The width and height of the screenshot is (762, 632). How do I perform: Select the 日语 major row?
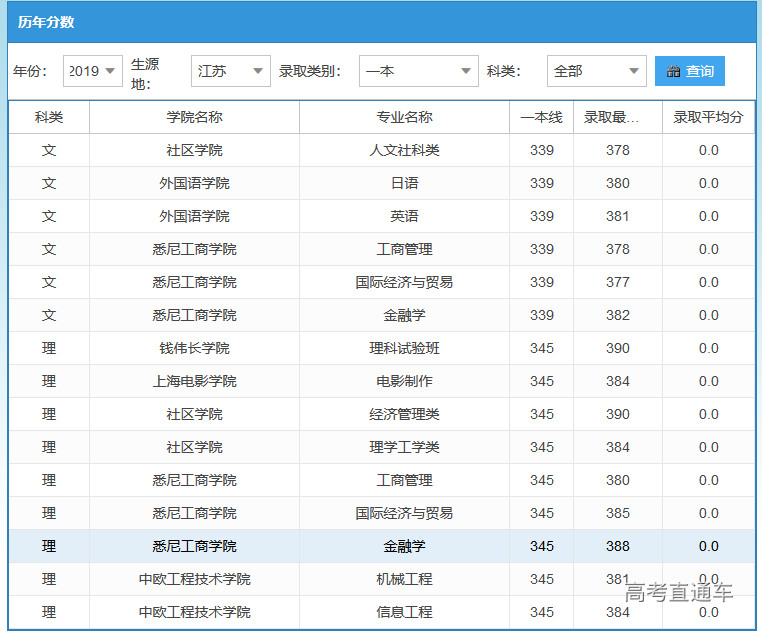pos(404,183)
